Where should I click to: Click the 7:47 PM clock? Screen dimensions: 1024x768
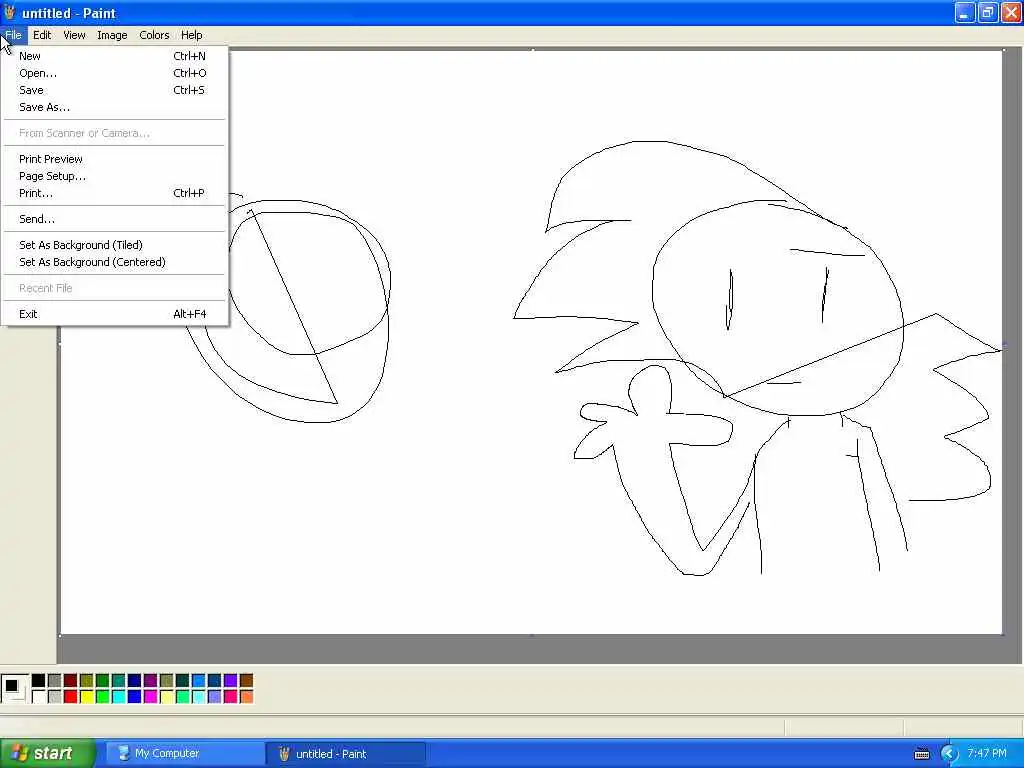coord(987,753)
